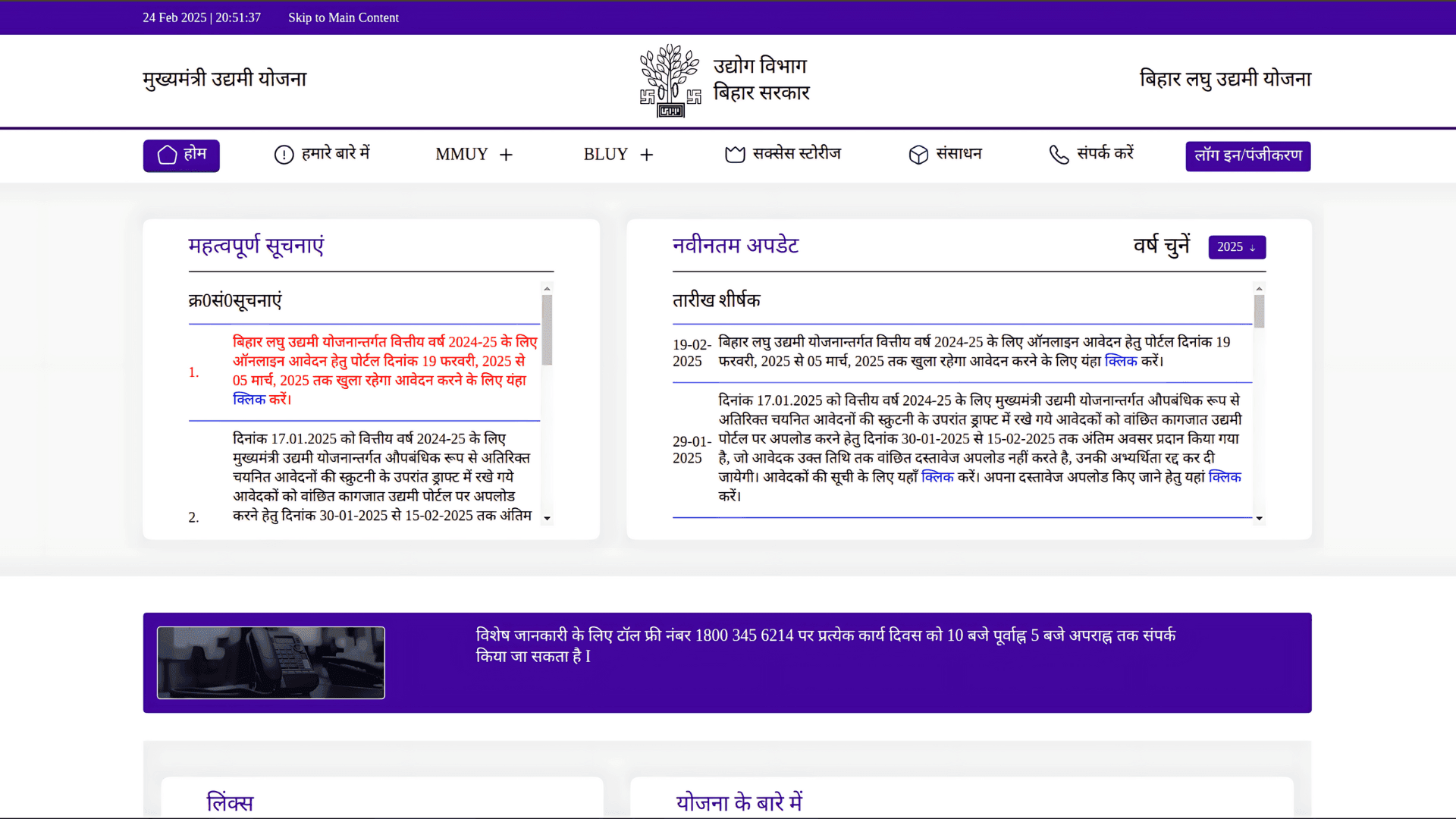This screenshot has height=819, width=1456.
Task: Click the phone icon beside संपर्क करें
Action: 1059,155
